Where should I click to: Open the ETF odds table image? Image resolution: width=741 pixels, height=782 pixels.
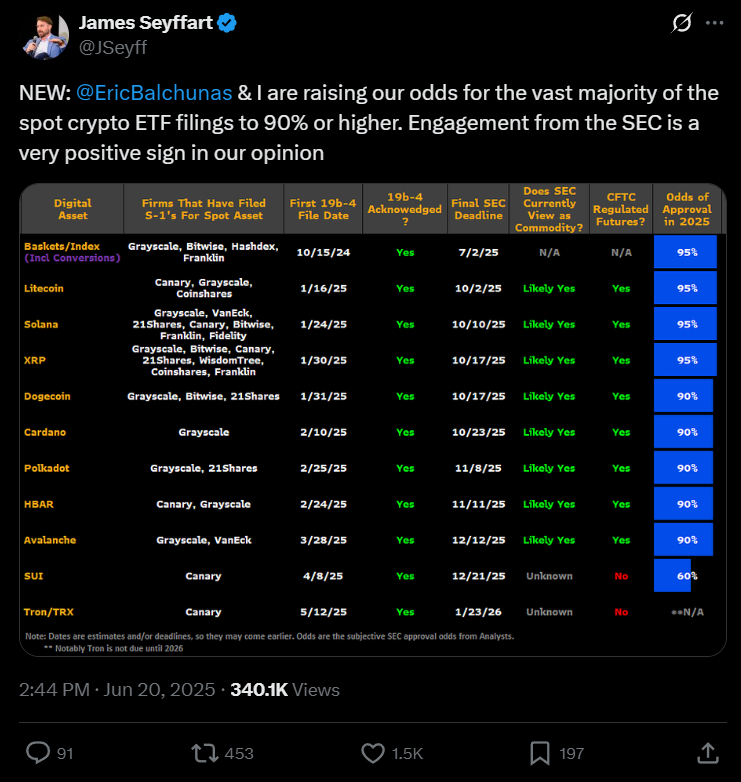tap(372, 420)
